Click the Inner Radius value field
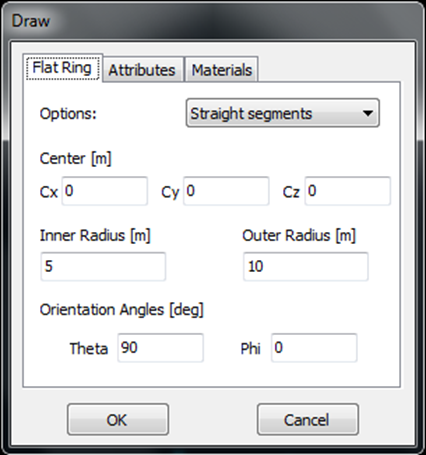The image size is (426, 455). [103, 266]
